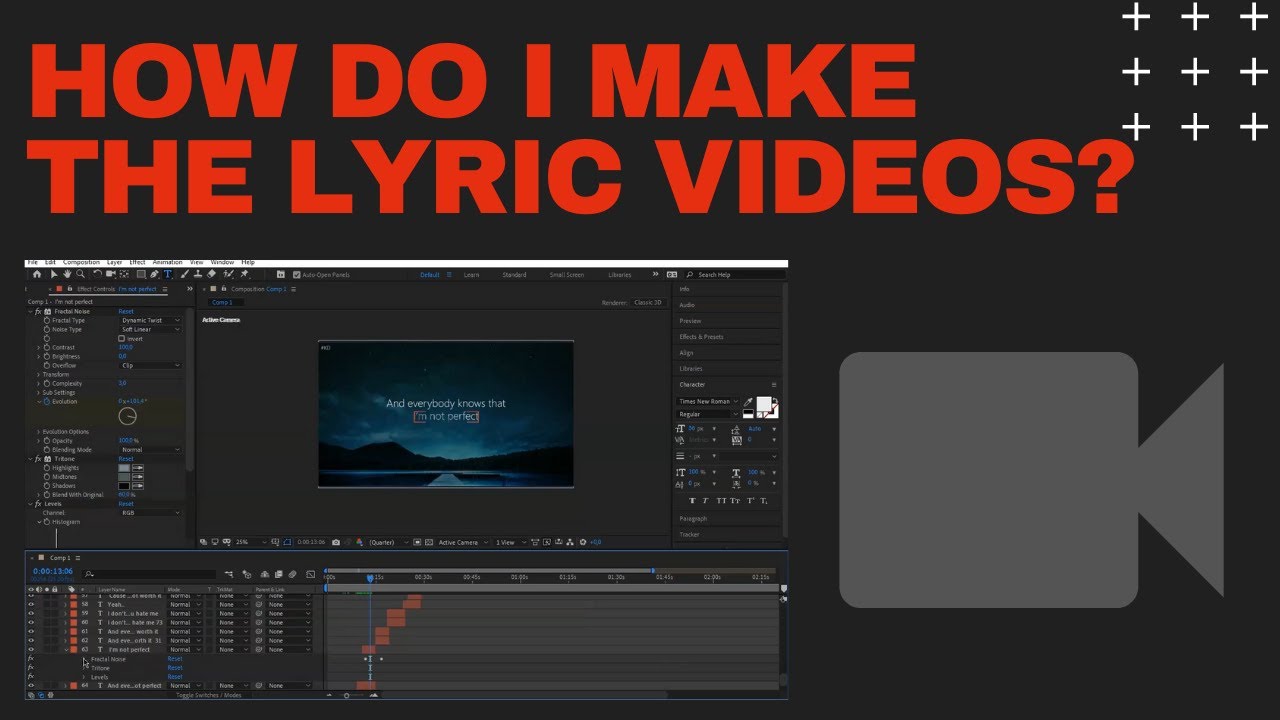
Task: Open the Tracker panel
Action: [x=690, y=535]
